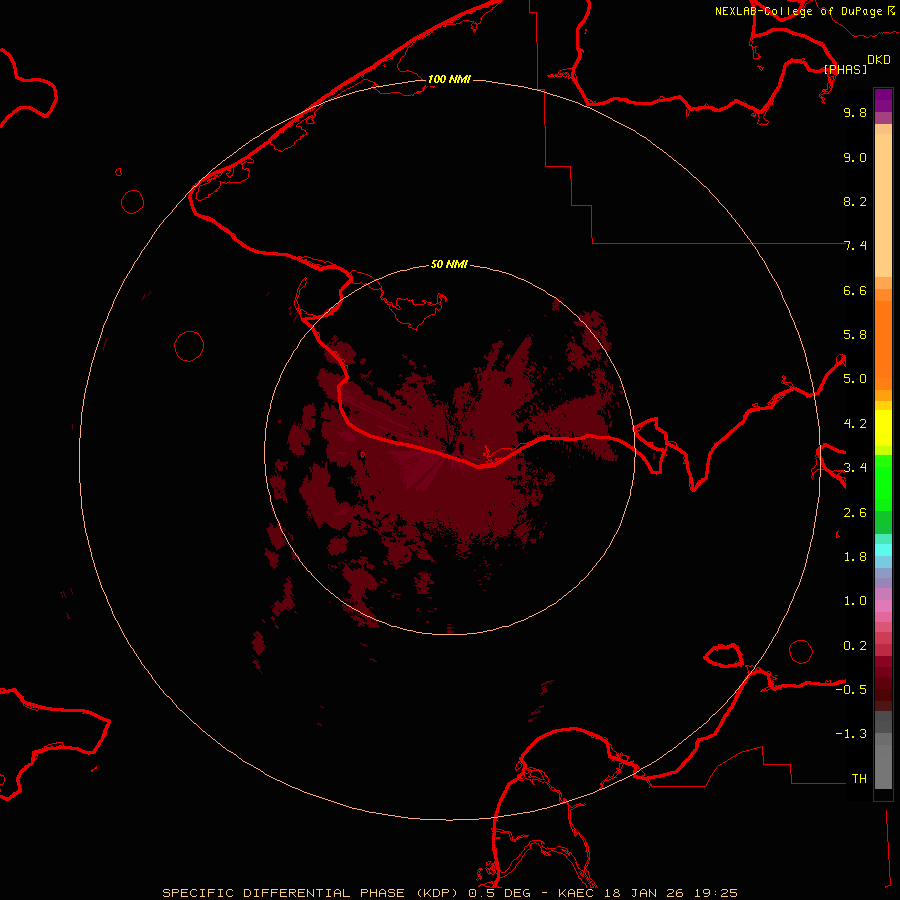Click the Specific Differential Phase (KDP) title text
Screen dimensions: 900x900
pos(309,893)
